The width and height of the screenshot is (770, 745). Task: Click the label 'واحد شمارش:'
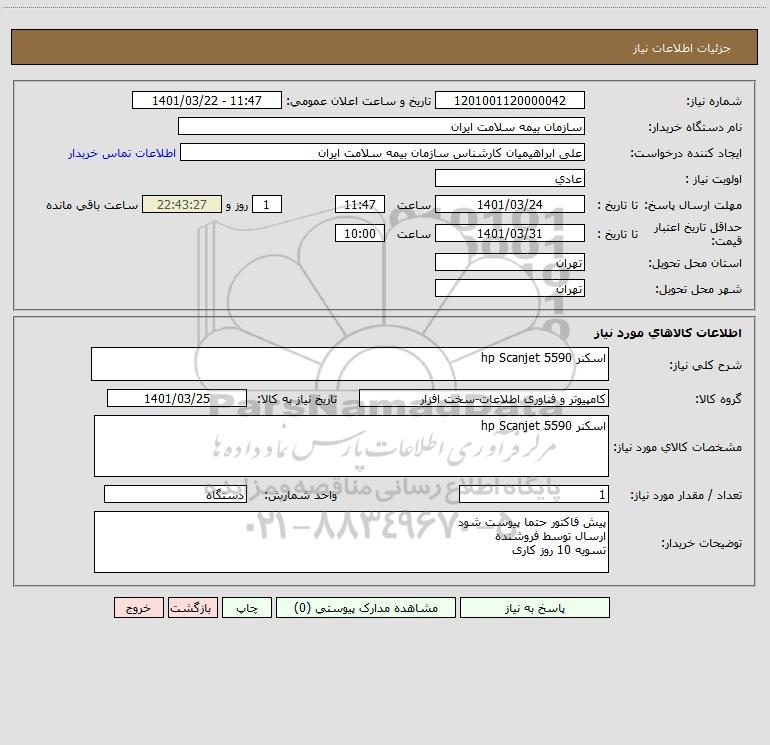tap(301, 496)
